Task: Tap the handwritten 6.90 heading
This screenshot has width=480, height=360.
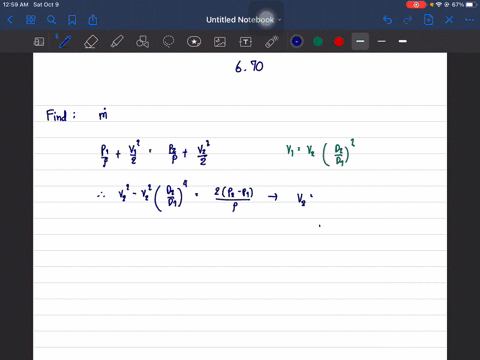Action: (x=249, y=67)
